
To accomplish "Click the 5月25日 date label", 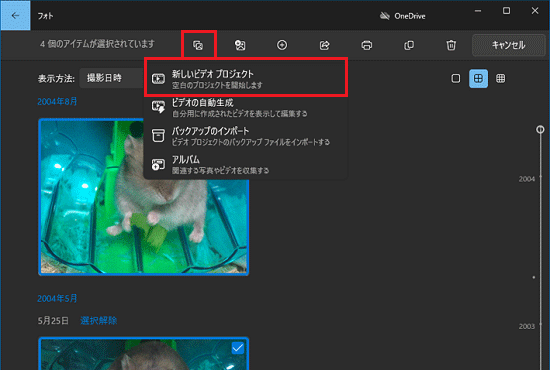I will point(53,321).
